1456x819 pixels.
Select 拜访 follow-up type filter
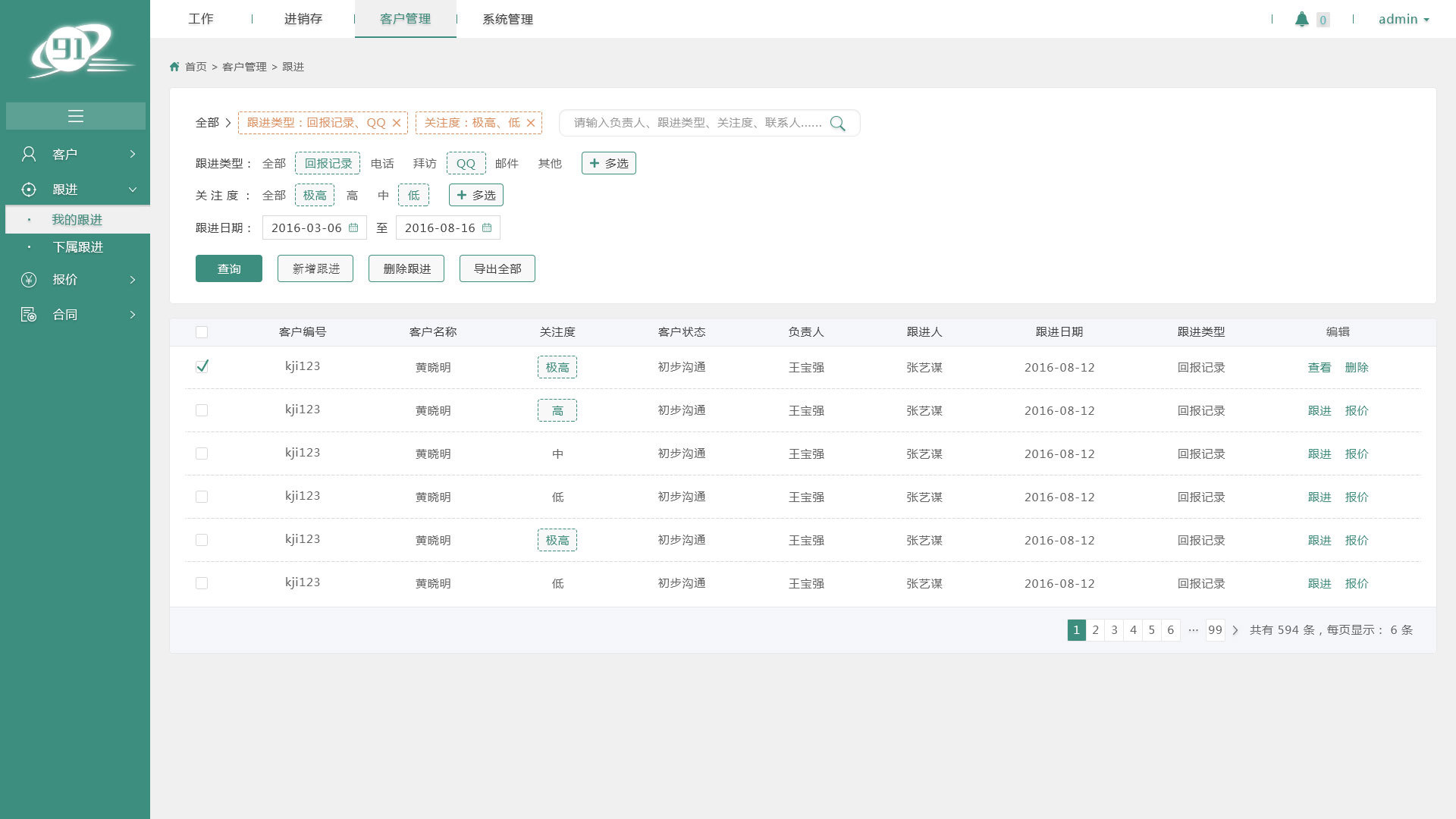tap(425, 163)
